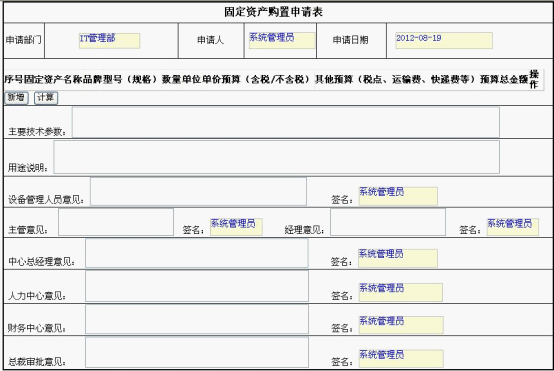Click the 单位 column header
The image size is (554, 371).
(191, 79)
